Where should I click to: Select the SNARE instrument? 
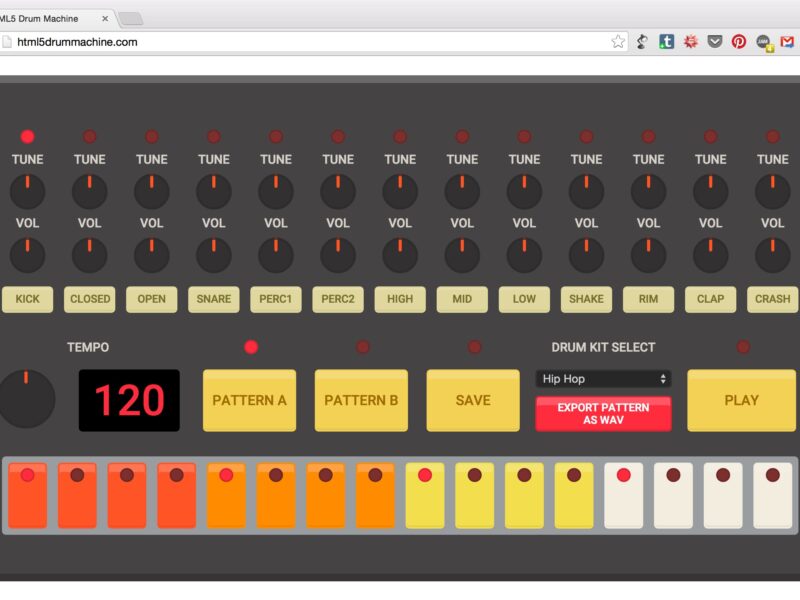pyautogui.click(x=214, y=299)
